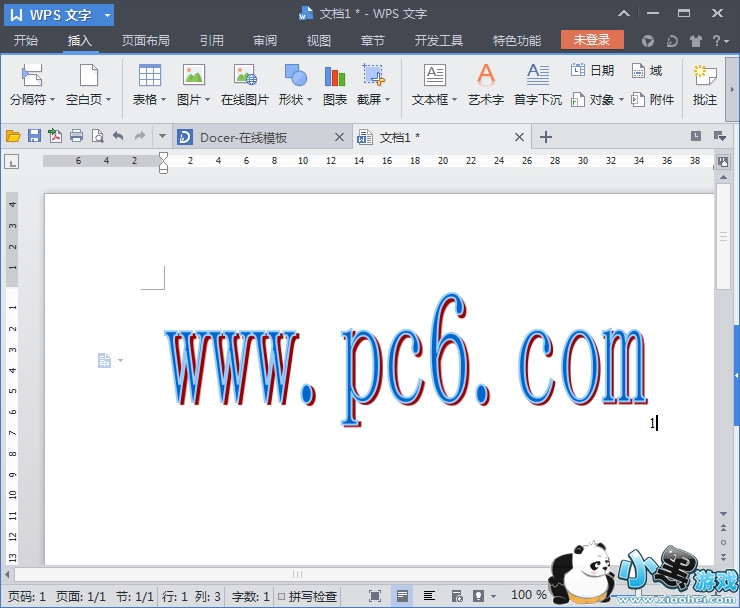The width and height of the screenshot is (740, 608).
Task: Insert a section break with 分隔符
Action: [32, 85]
